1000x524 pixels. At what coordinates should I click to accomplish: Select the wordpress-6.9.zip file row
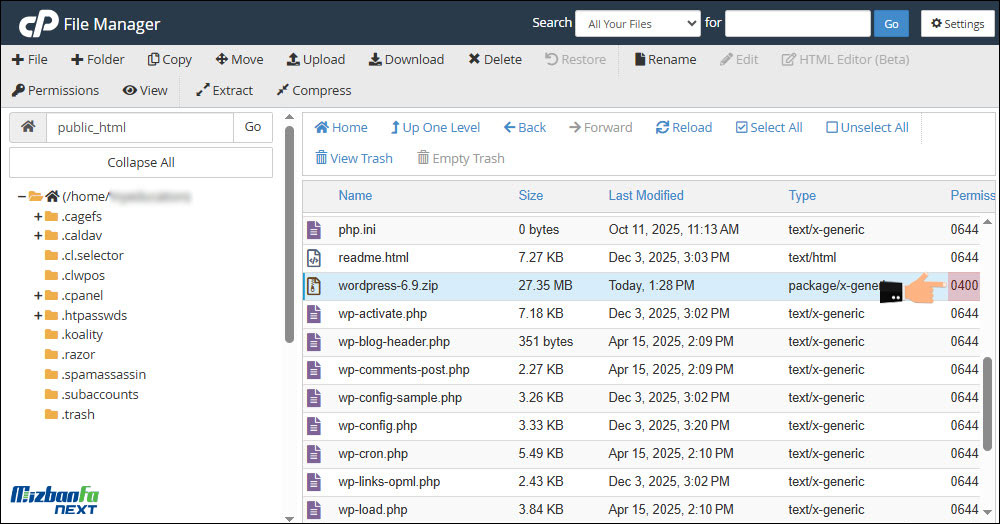pyautogui.click(x=388, y=286)
